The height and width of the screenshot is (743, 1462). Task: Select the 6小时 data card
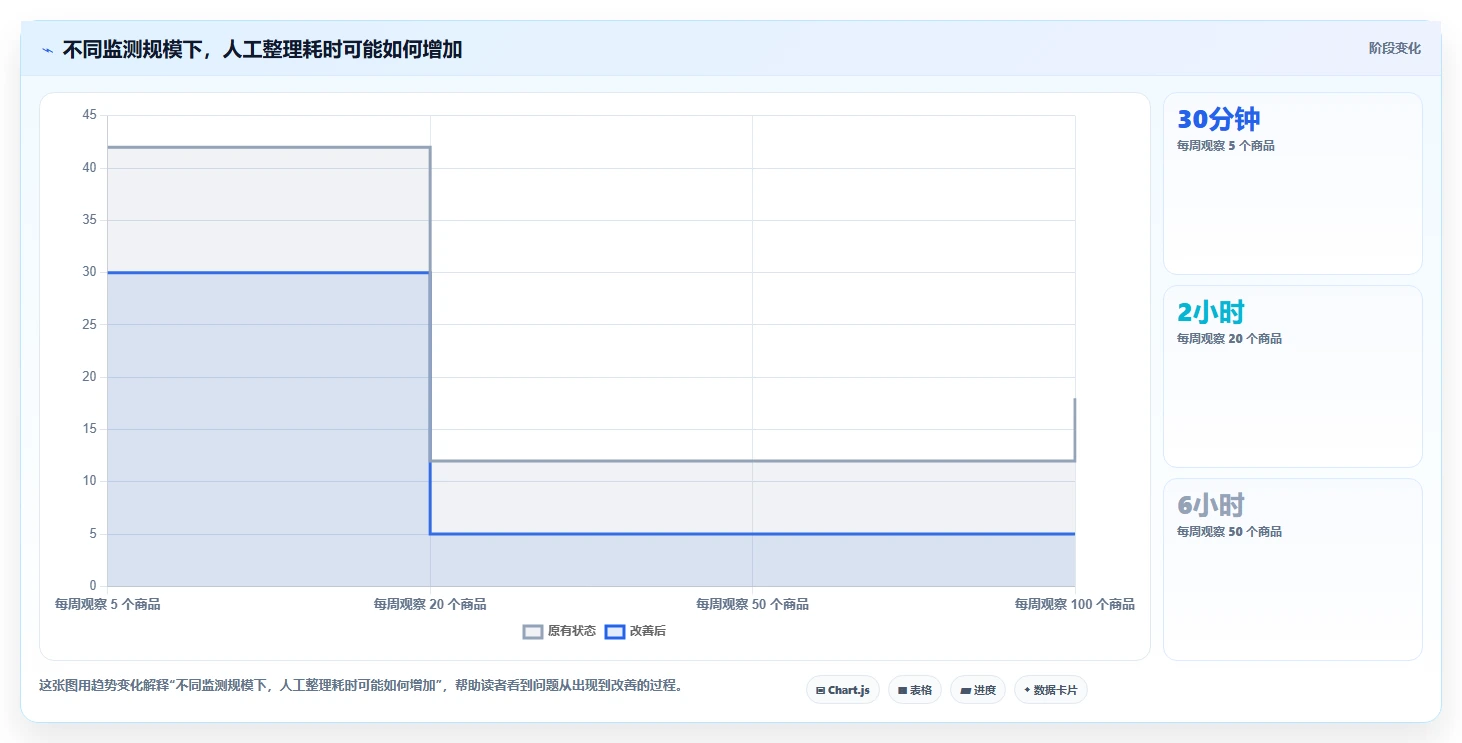point(1292,569)
